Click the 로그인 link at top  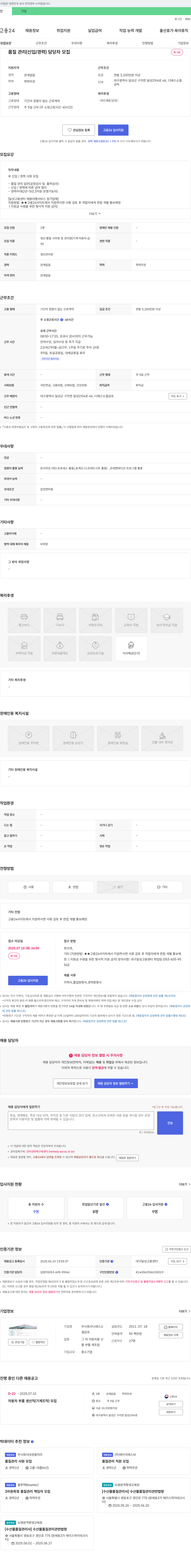coord(178,19)
